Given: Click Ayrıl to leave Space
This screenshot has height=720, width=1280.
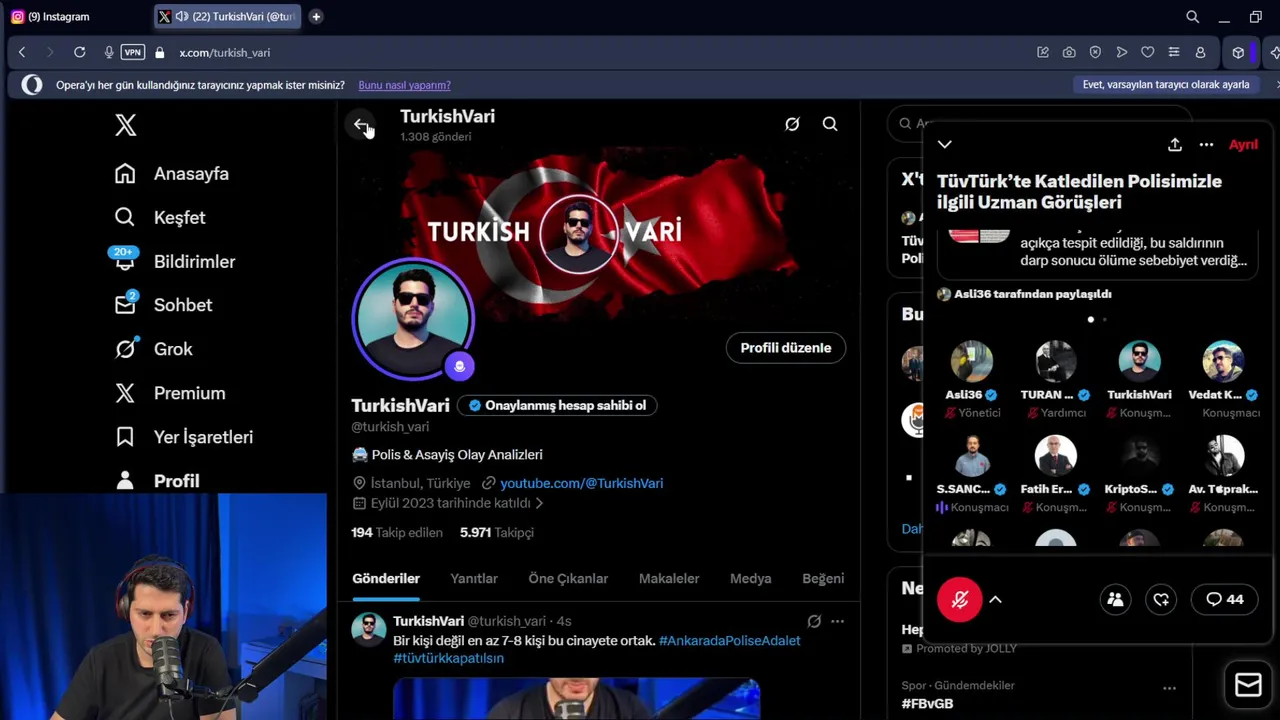Looking at the screenshot, I should [1243, 145].
